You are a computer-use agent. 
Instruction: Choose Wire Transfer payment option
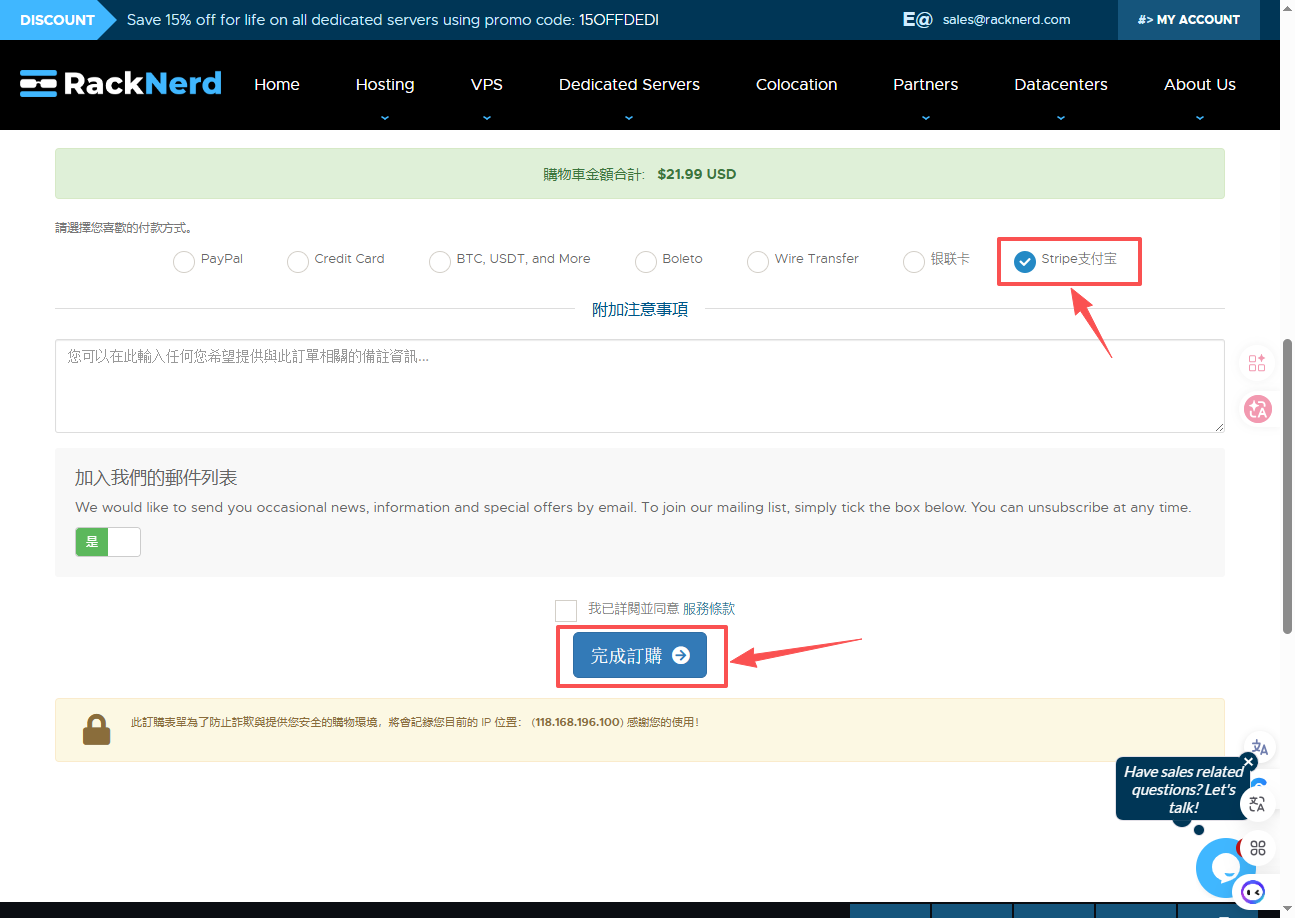point(758,262)
